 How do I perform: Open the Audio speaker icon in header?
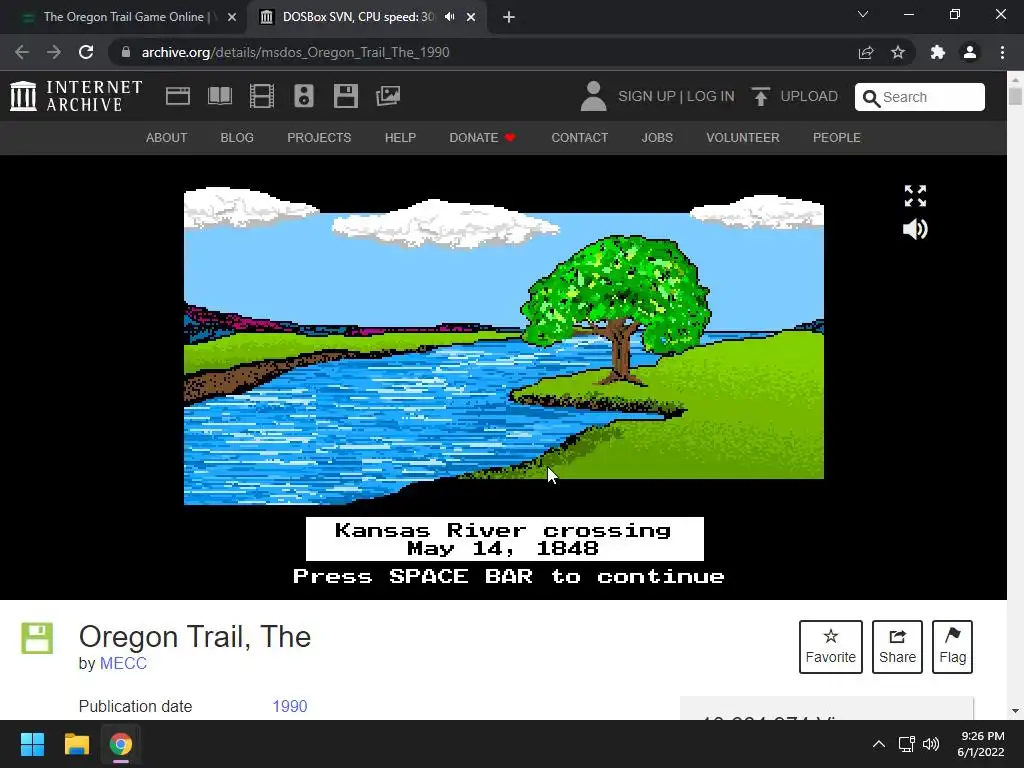[304, 96]
